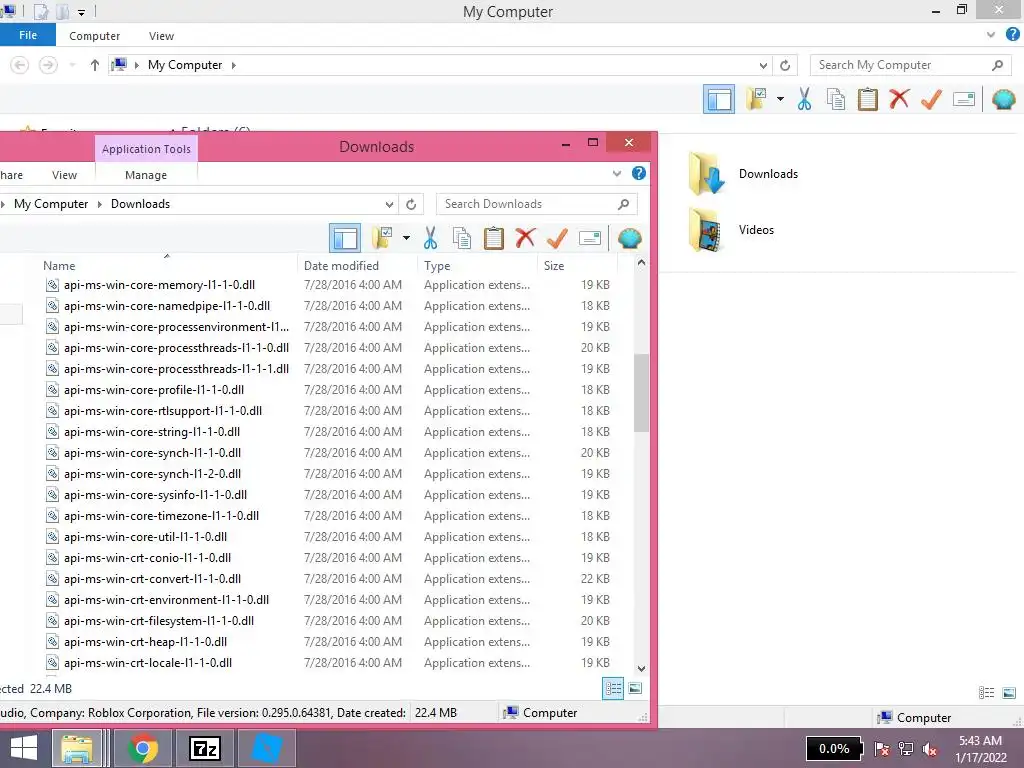Expand chevron between My Computer and Downloads in Downloads address bar
This screenshot has width=1024, height=768.
(99, 204)
